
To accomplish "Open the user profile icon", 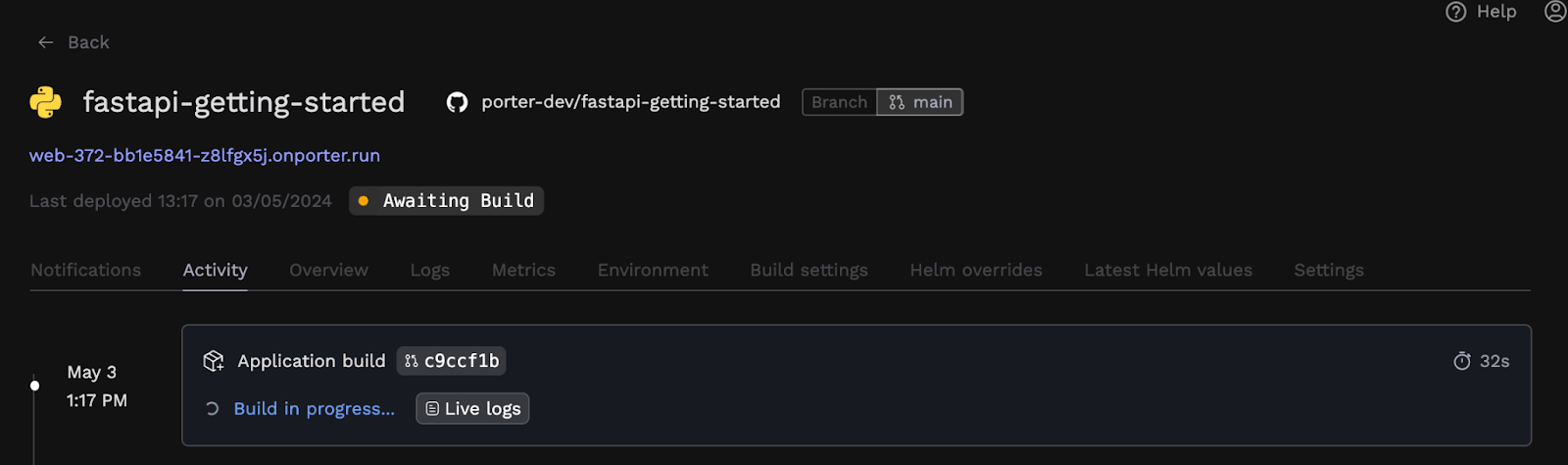I will pyautogui.click(x=1555, y=11).
